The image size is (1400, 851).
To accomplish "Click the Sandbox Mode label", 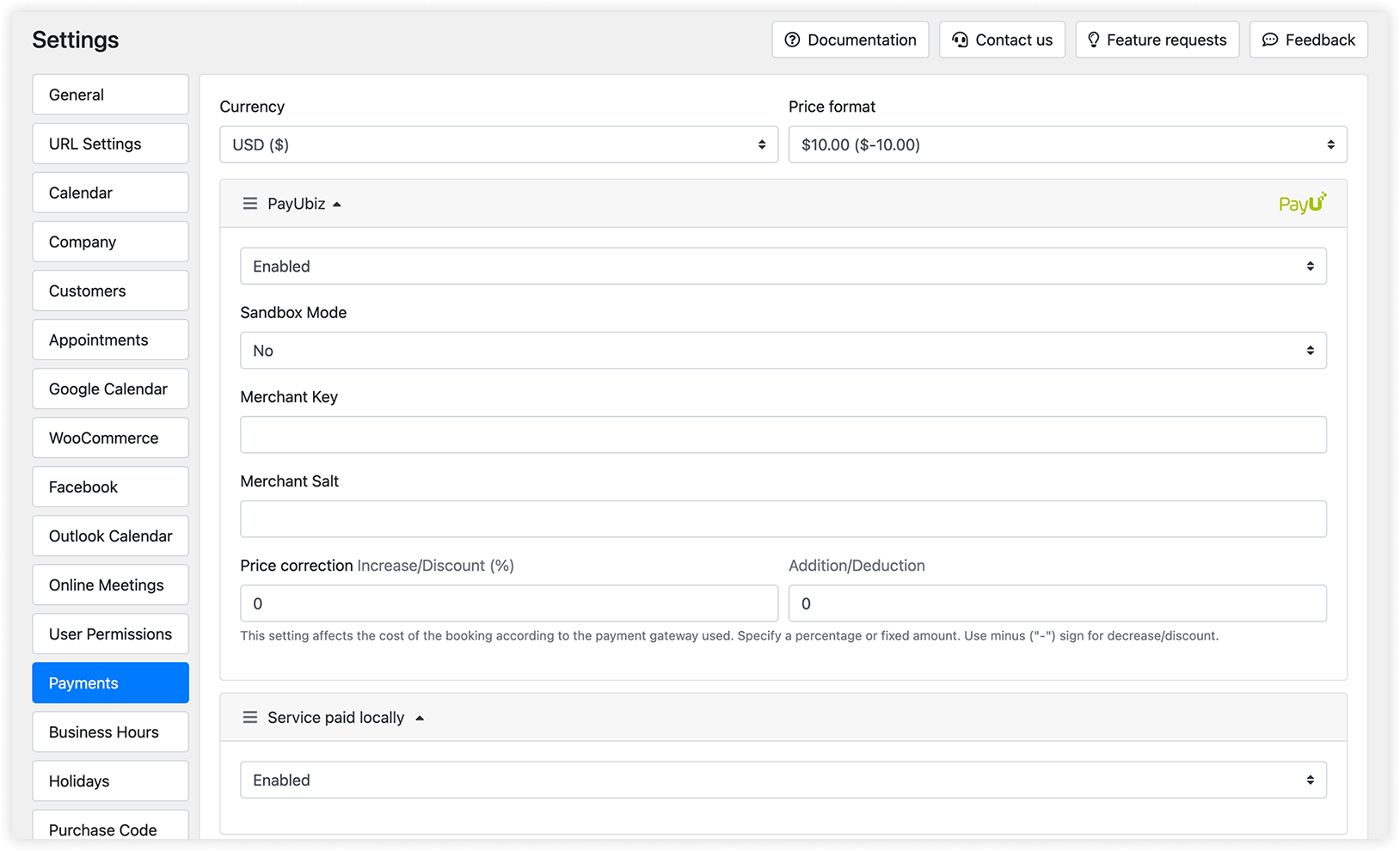I will coord(293,313).
